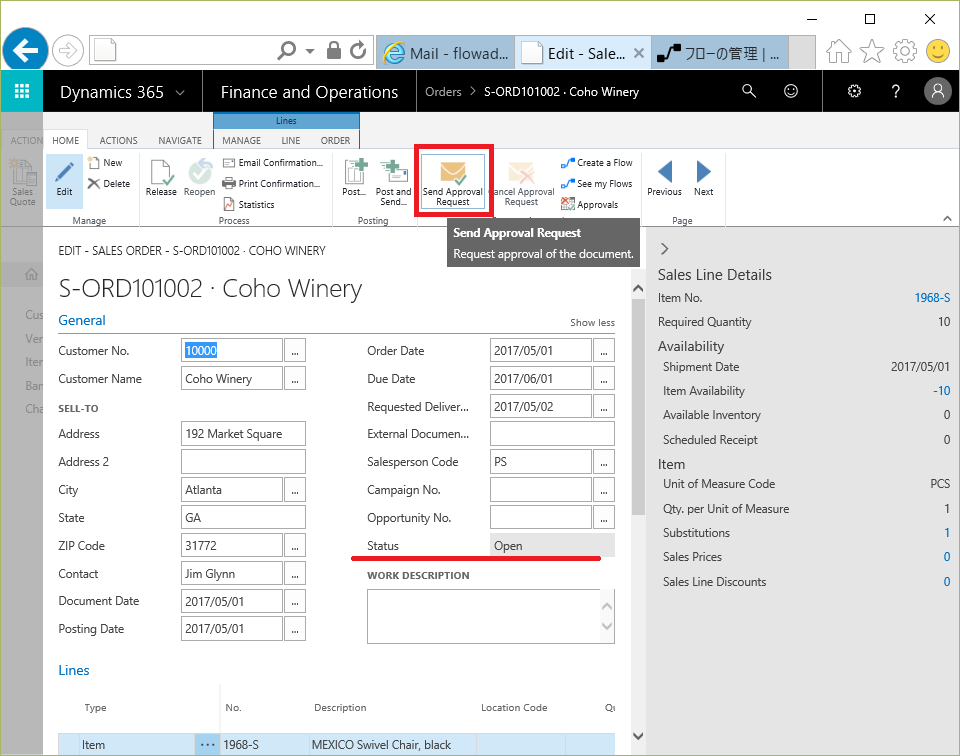The height and width of the screenshot is (756, 960).
Task: Click Show less in General section
Action: (592, 323)
